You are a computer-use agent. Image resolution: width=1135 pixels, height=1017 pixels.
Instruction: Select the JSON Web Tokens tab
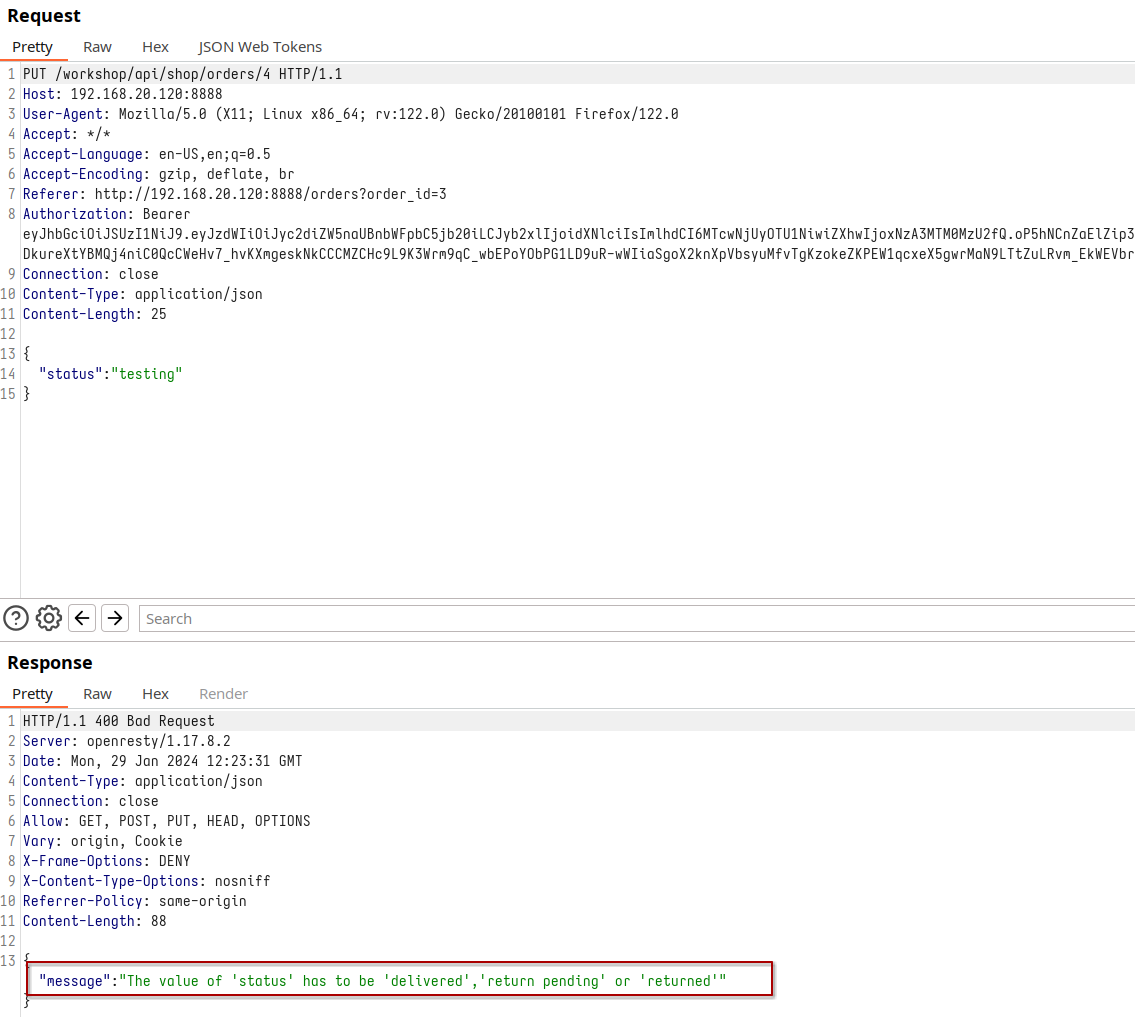(260, 47)
